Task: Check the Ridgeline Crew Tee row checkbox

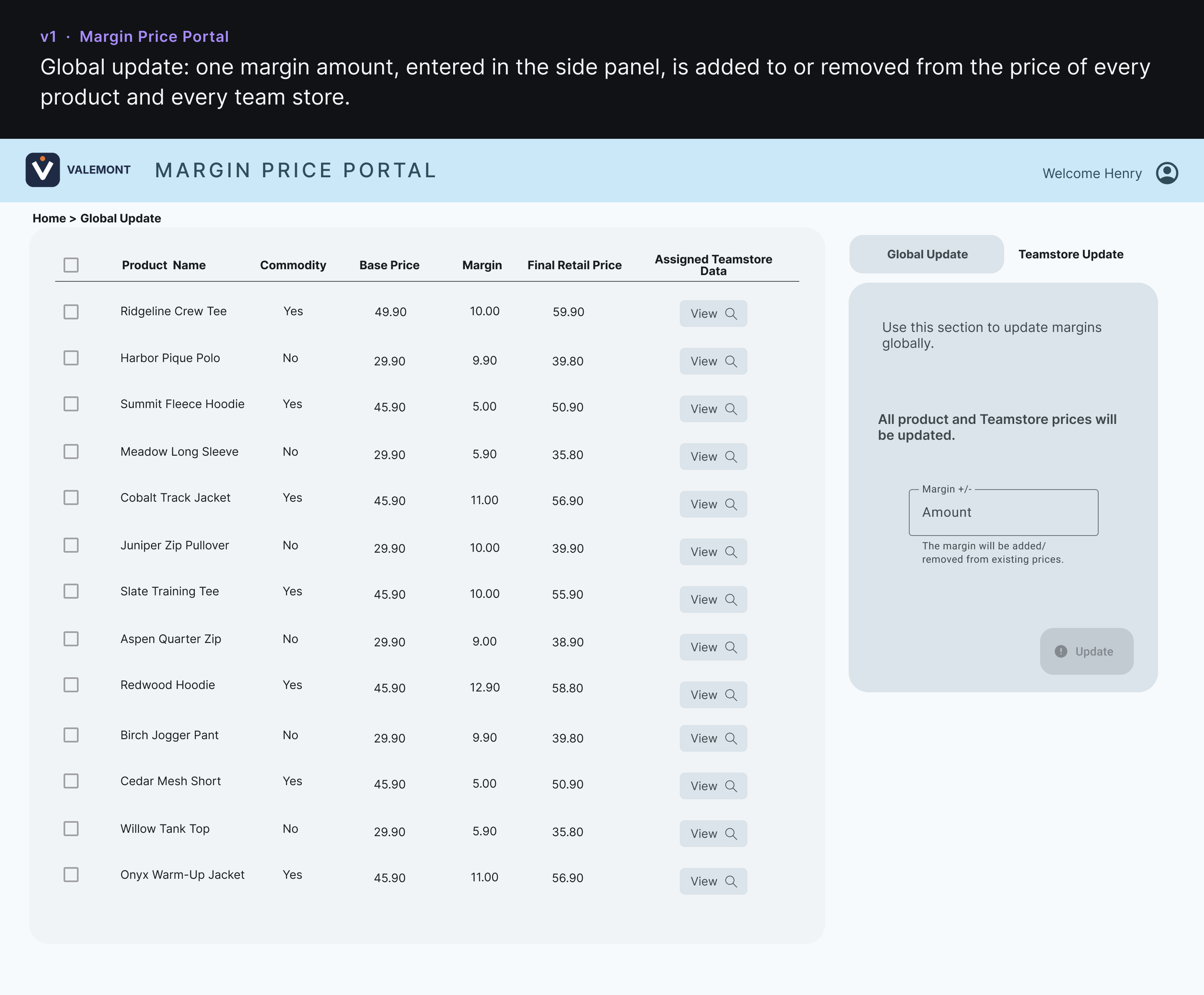Action: coord(71,312)
